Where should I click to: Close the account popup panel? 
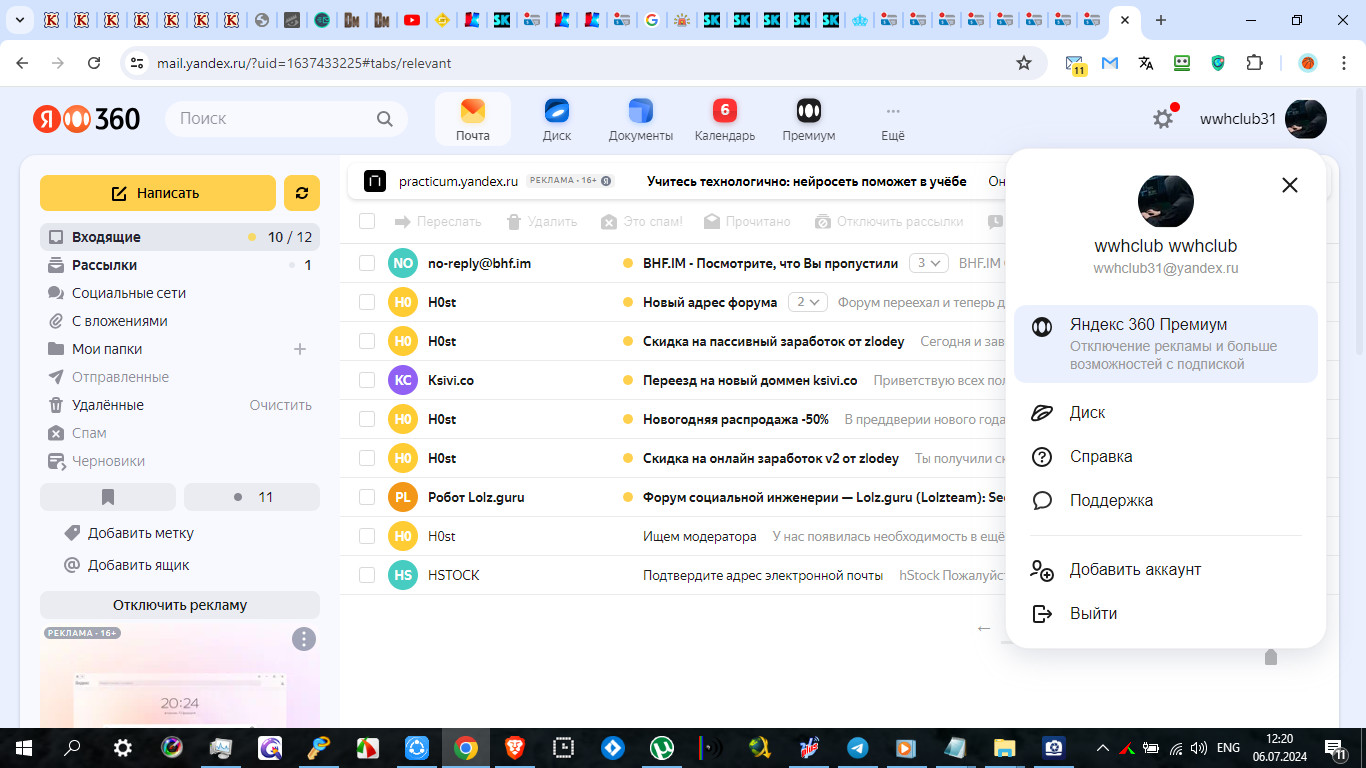pyautogui.click(x=1290, y=185)
